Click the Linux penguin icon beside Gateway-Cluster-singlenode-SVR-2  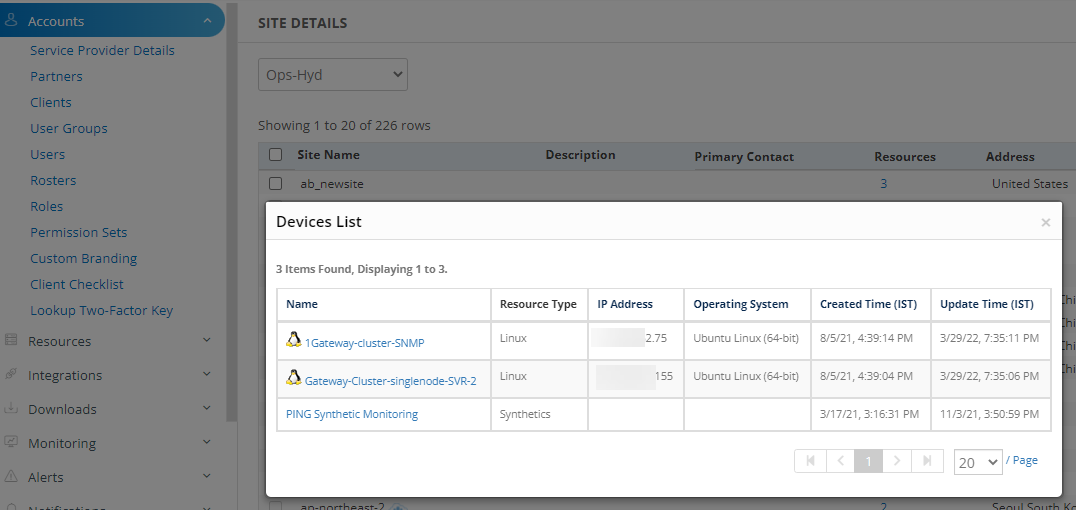coord(294,377)
